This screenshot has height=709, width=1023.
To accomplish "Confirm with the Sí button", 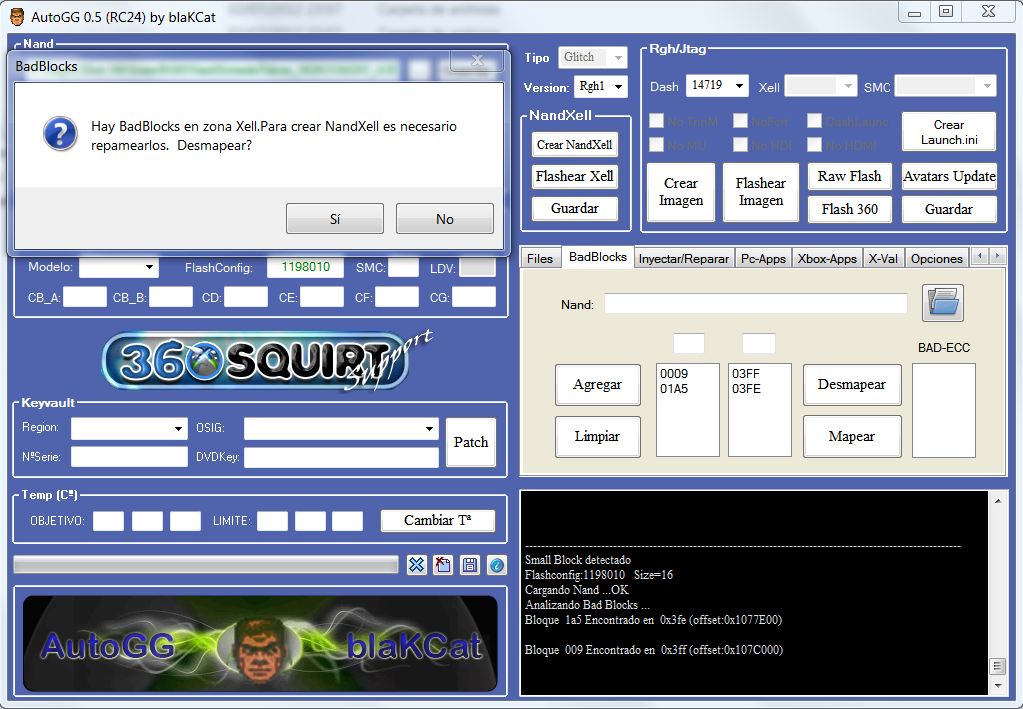I will tap(335, 219).
